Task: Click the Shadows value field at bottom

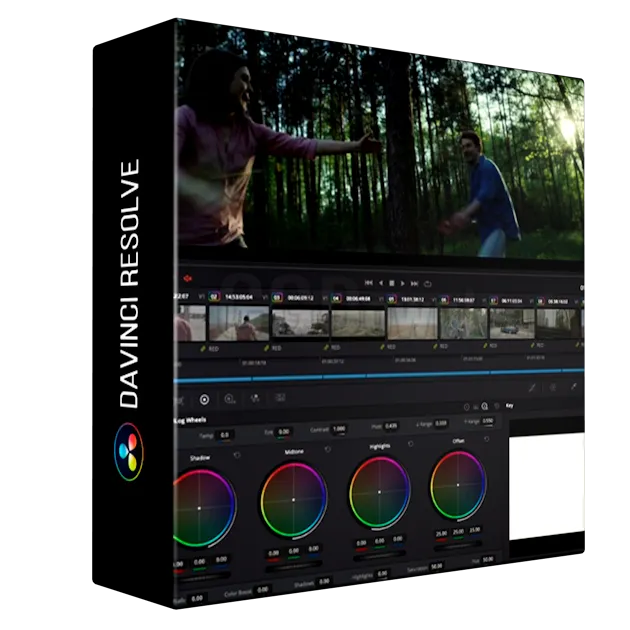Action: click(x=324, y=581)
